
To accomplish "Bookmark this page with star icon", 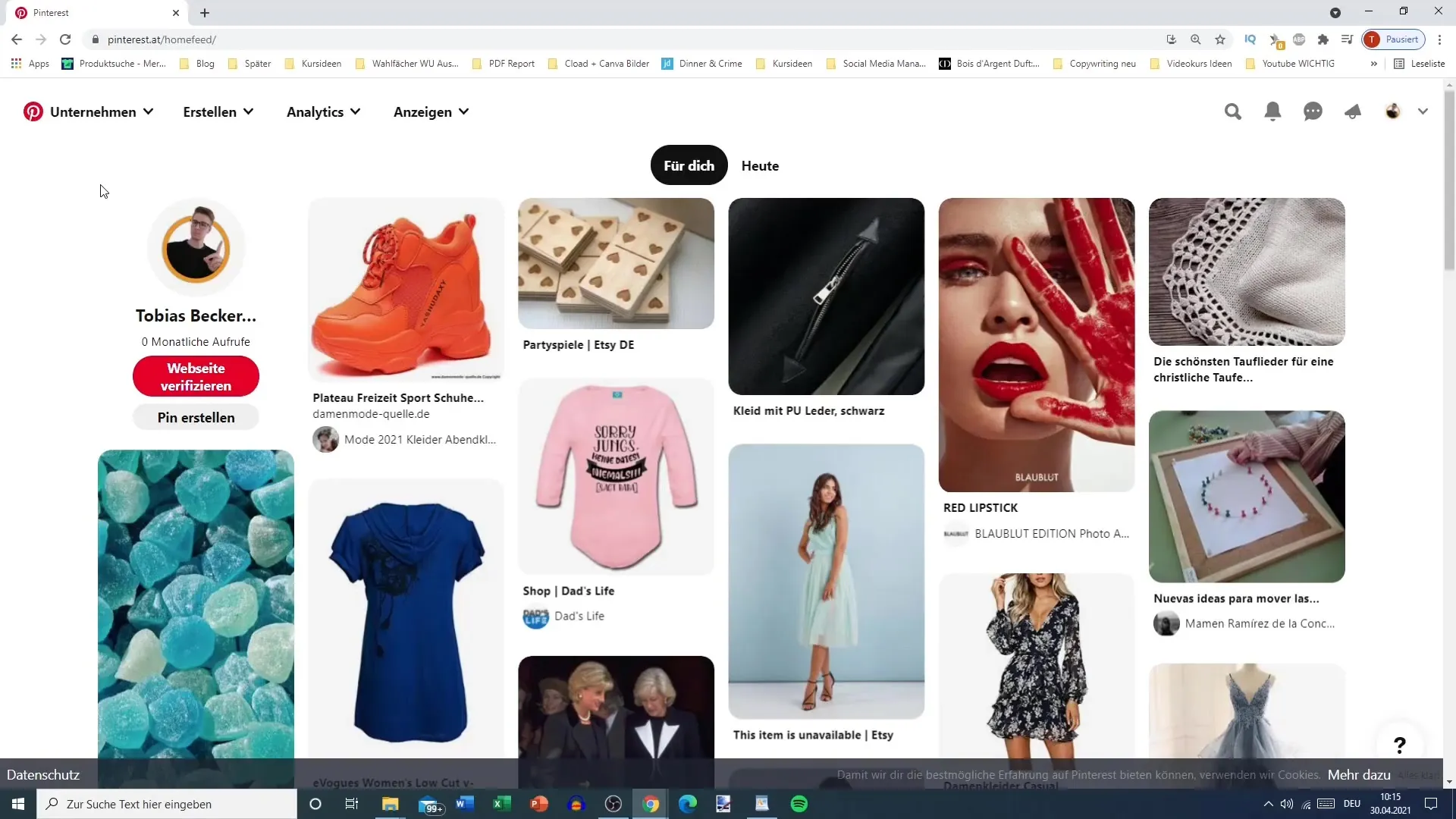I will click(x=1220, y=39).
